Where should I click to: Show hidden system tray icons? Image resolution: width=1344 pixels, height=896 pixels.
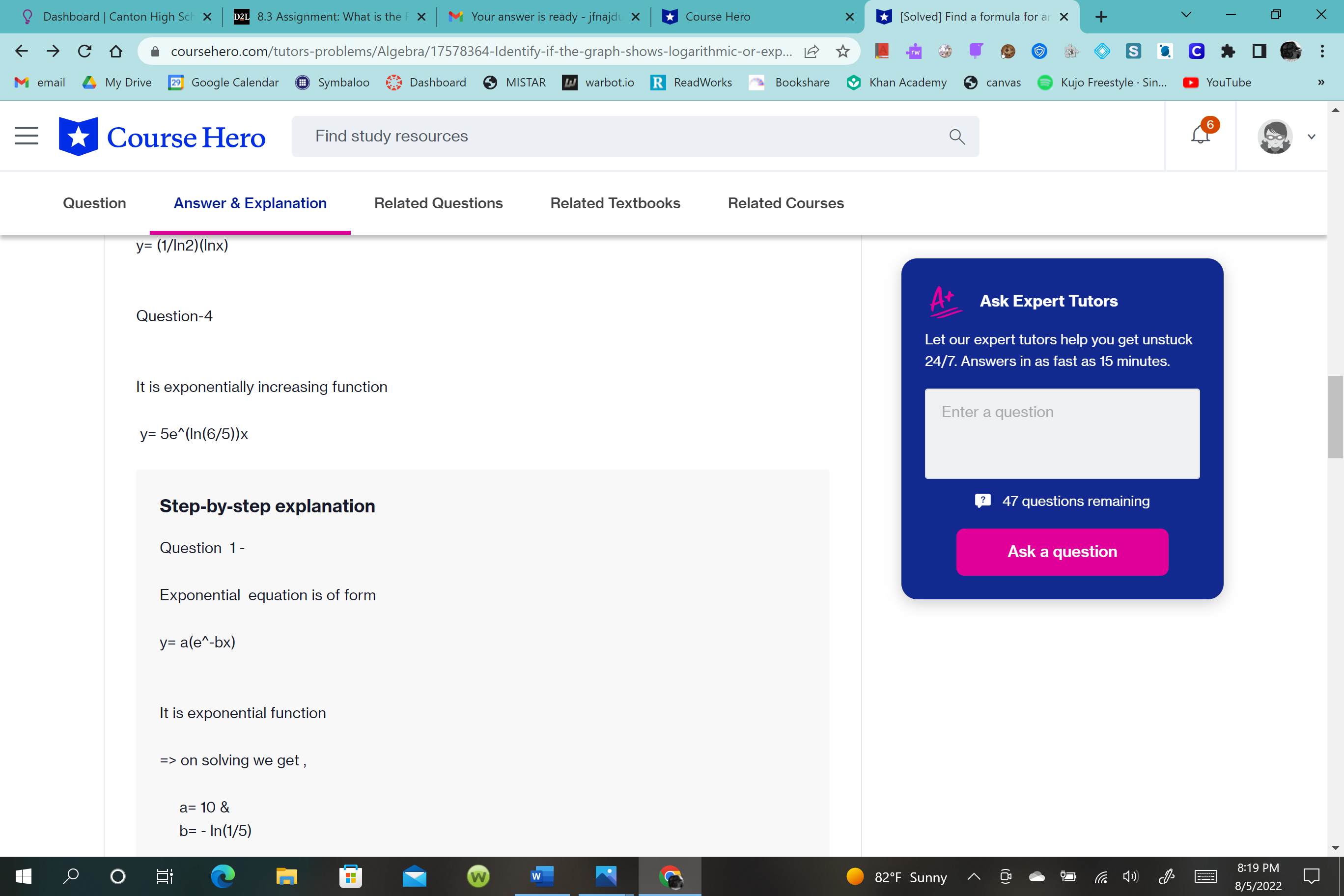(974, 876)
